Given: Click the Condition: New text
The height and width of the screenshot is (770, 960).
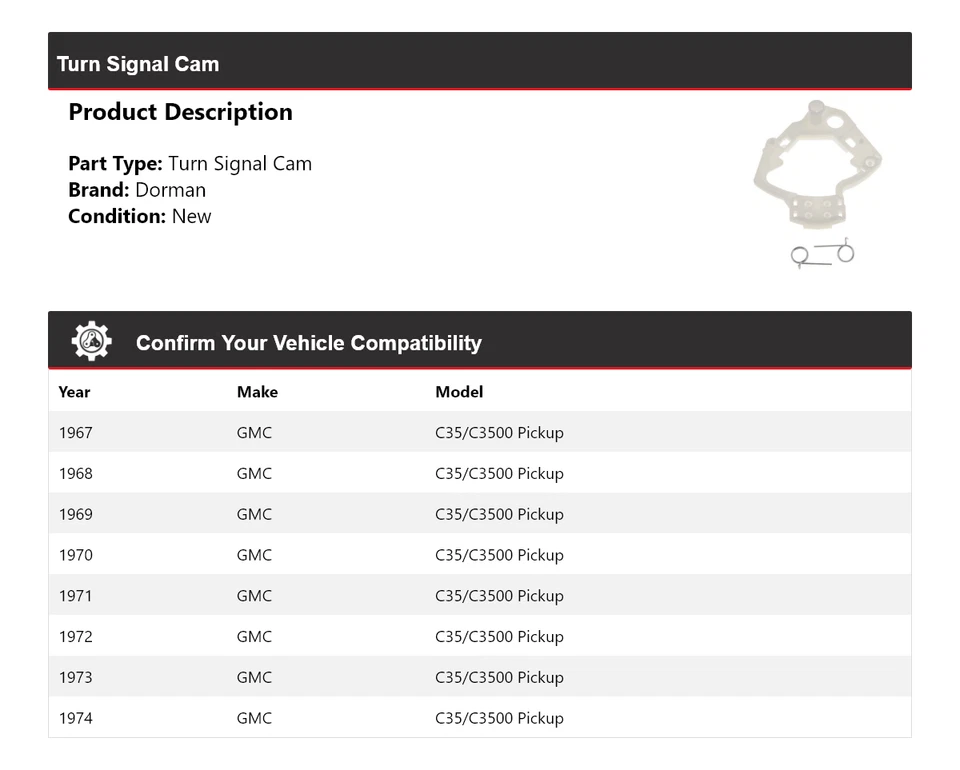Looking at the screenshot, I should click(x=140, y=216).
